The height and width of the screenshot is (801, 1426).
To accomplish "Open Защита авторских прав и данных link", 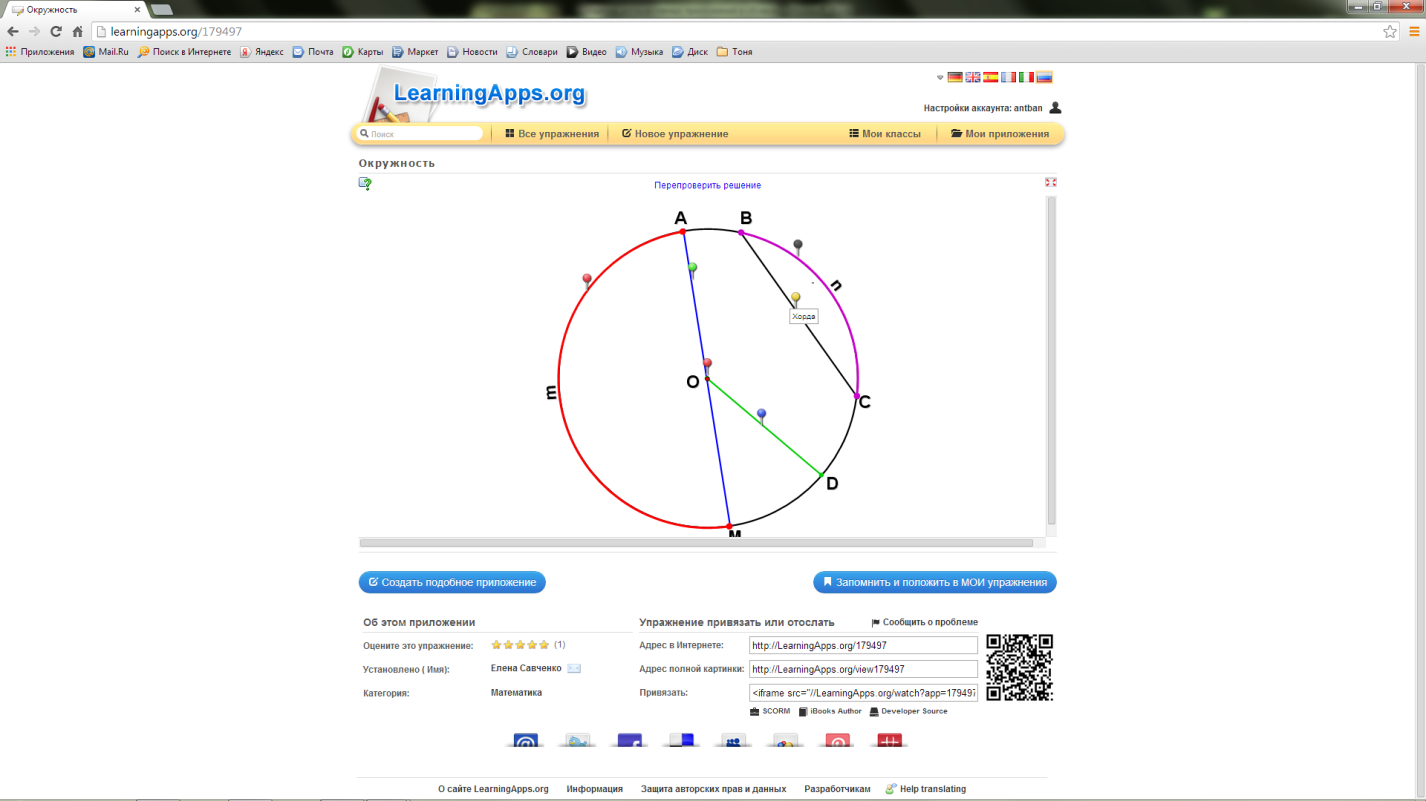I will point(713,789).
